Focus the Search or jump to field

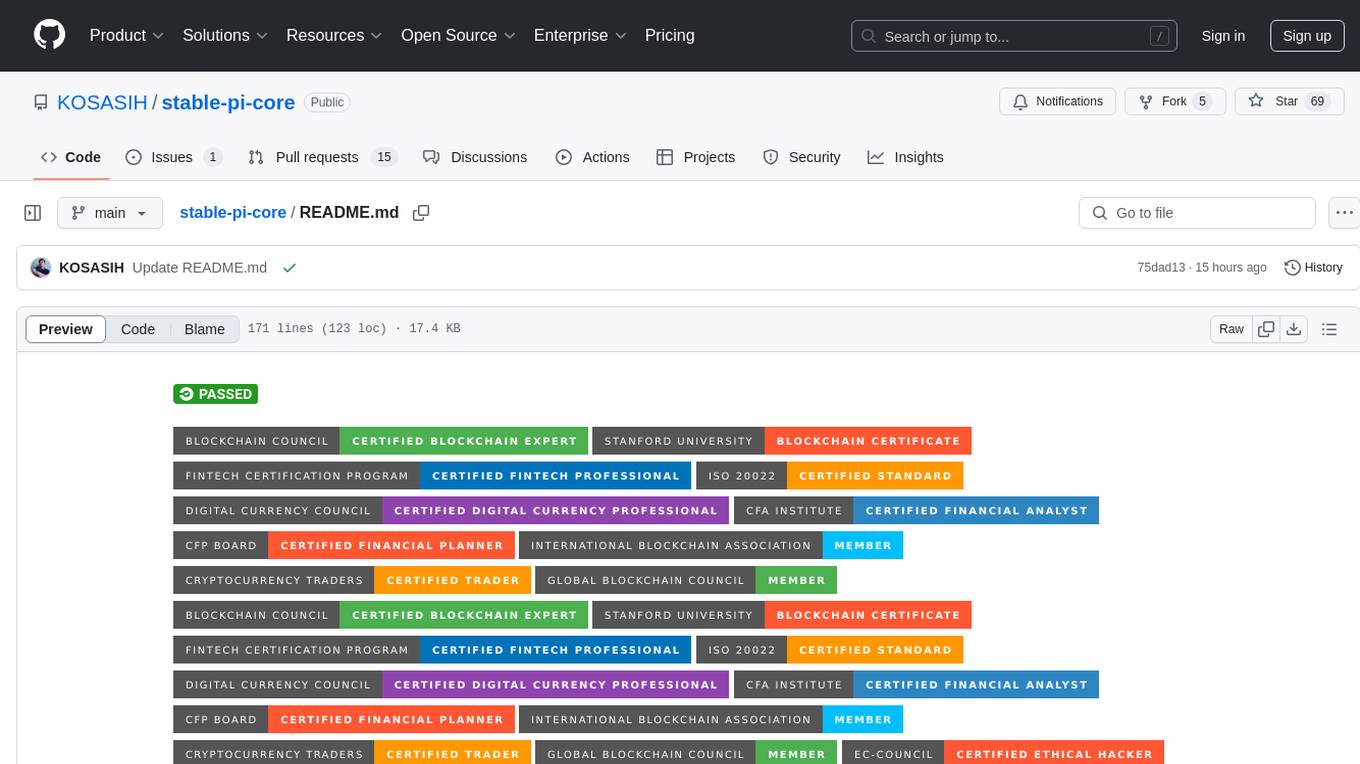pyautogui.click(x=1012, y=36)
